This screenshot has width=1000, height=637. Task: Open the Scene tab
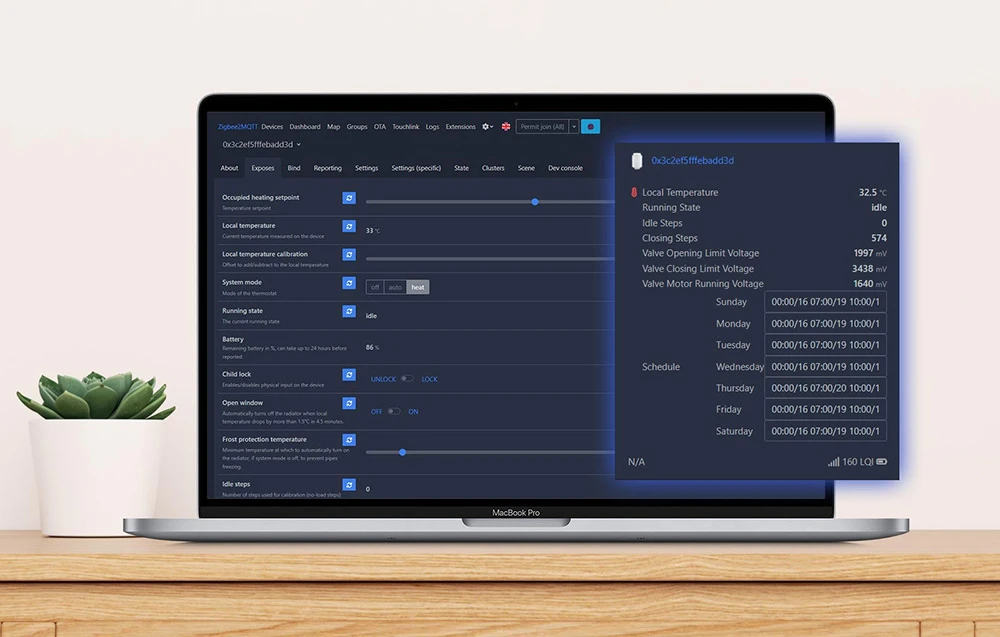pyautogui.click(x=526, y=168)
